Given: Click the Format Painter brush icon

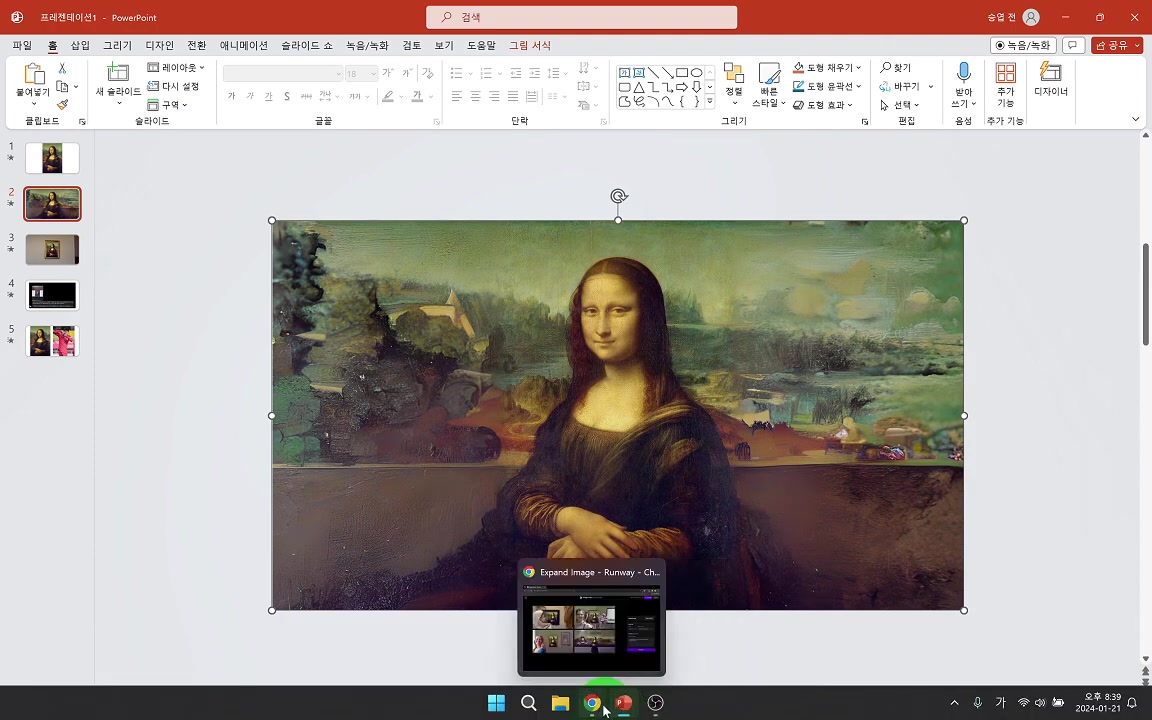Looking at the screenshot, I should (62, 104).
